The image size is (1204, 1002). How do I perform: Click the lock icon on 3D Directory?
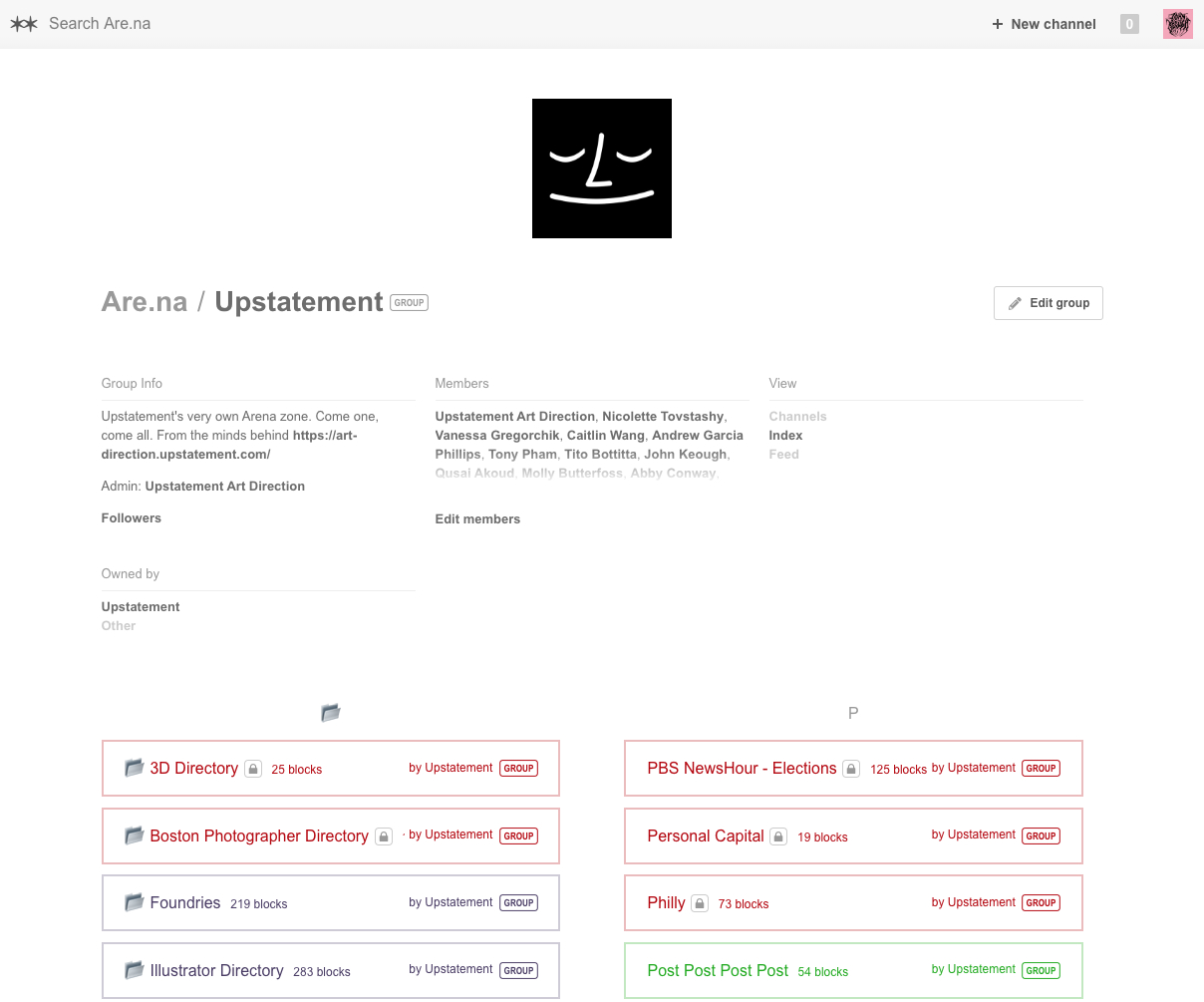click(x=253, y=769)
